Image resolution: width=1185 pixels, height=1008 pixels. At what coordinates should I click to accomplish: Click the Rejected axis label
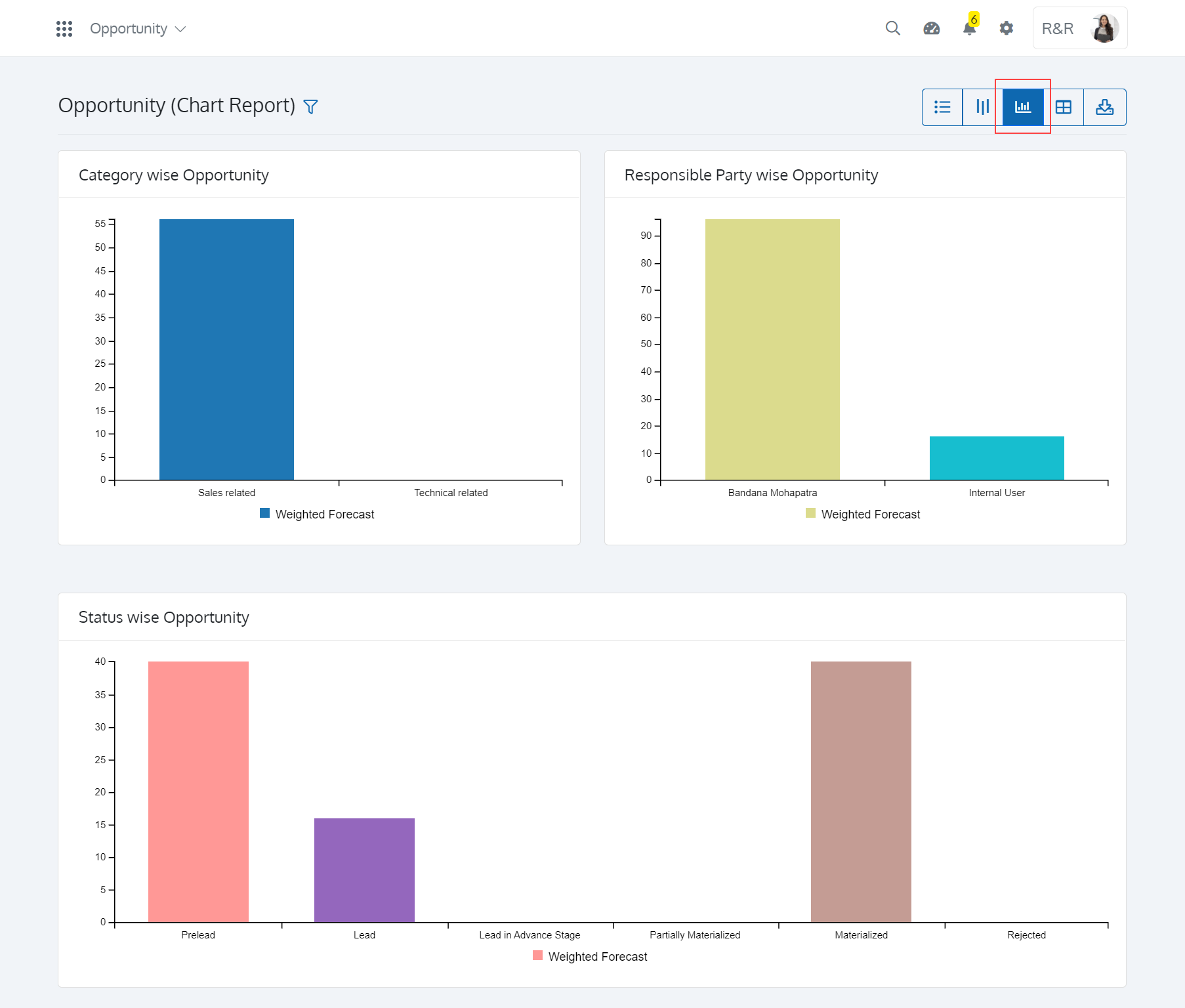point(1026,935)
